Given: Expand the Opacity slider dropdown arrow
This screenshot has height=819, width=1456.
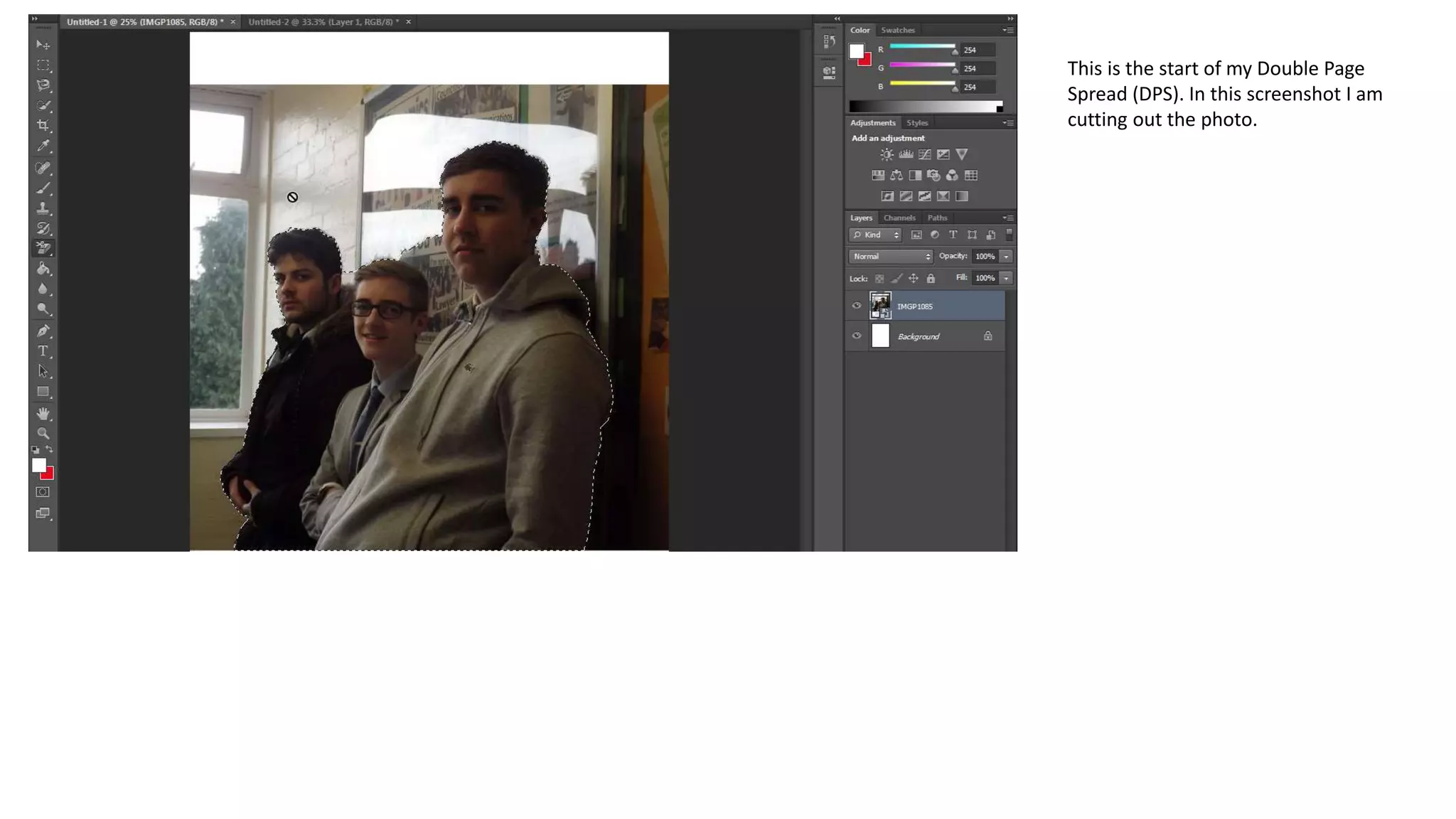Looking at the screenshot, I should (x=1006, y=257).
